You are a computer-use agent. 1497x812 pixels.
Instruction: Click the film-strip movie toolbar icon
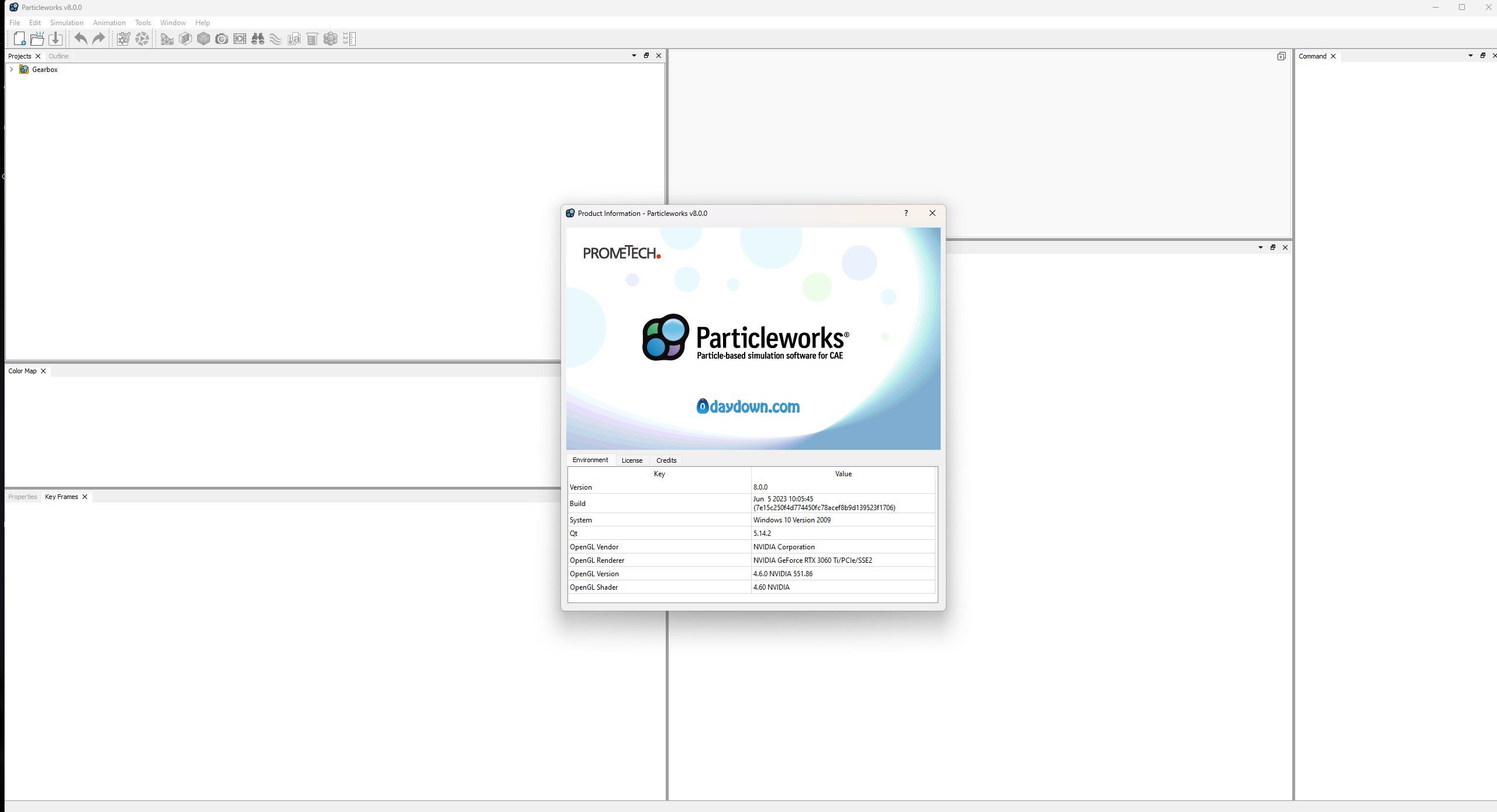pos(240,39)
